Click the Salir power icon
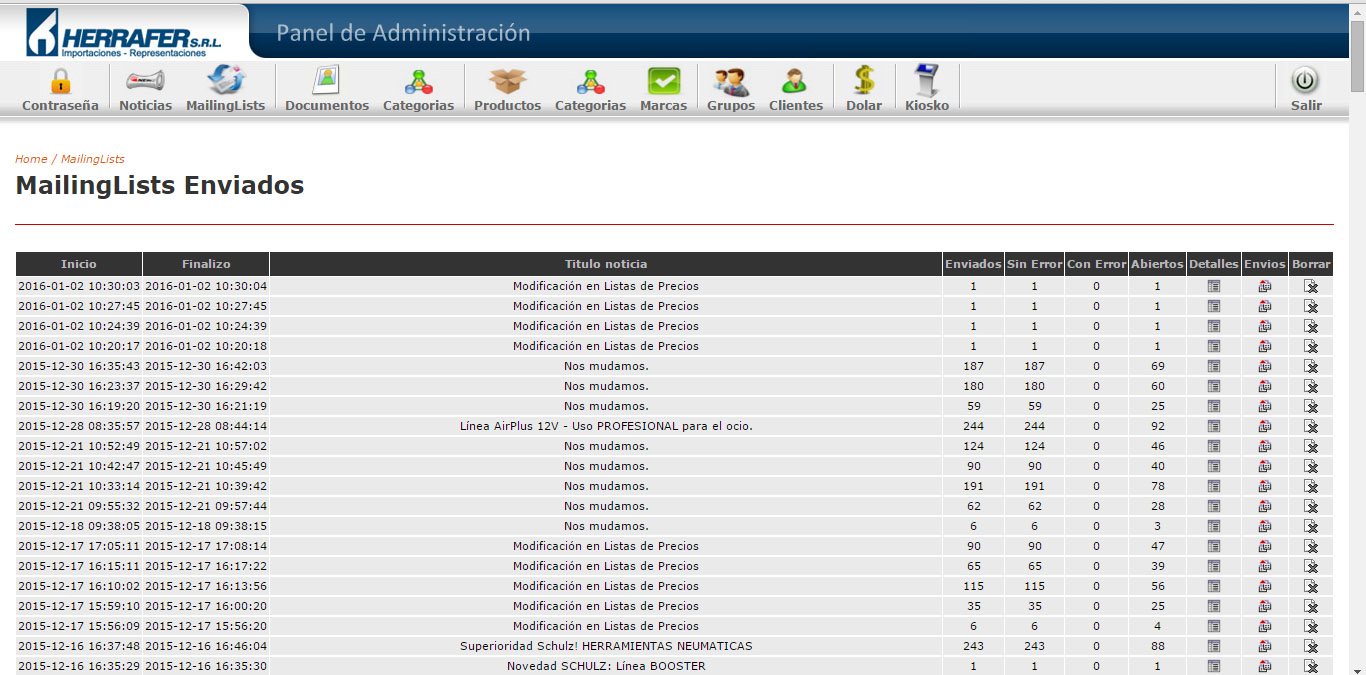 pyautogui.click(x=1306, y=81)
